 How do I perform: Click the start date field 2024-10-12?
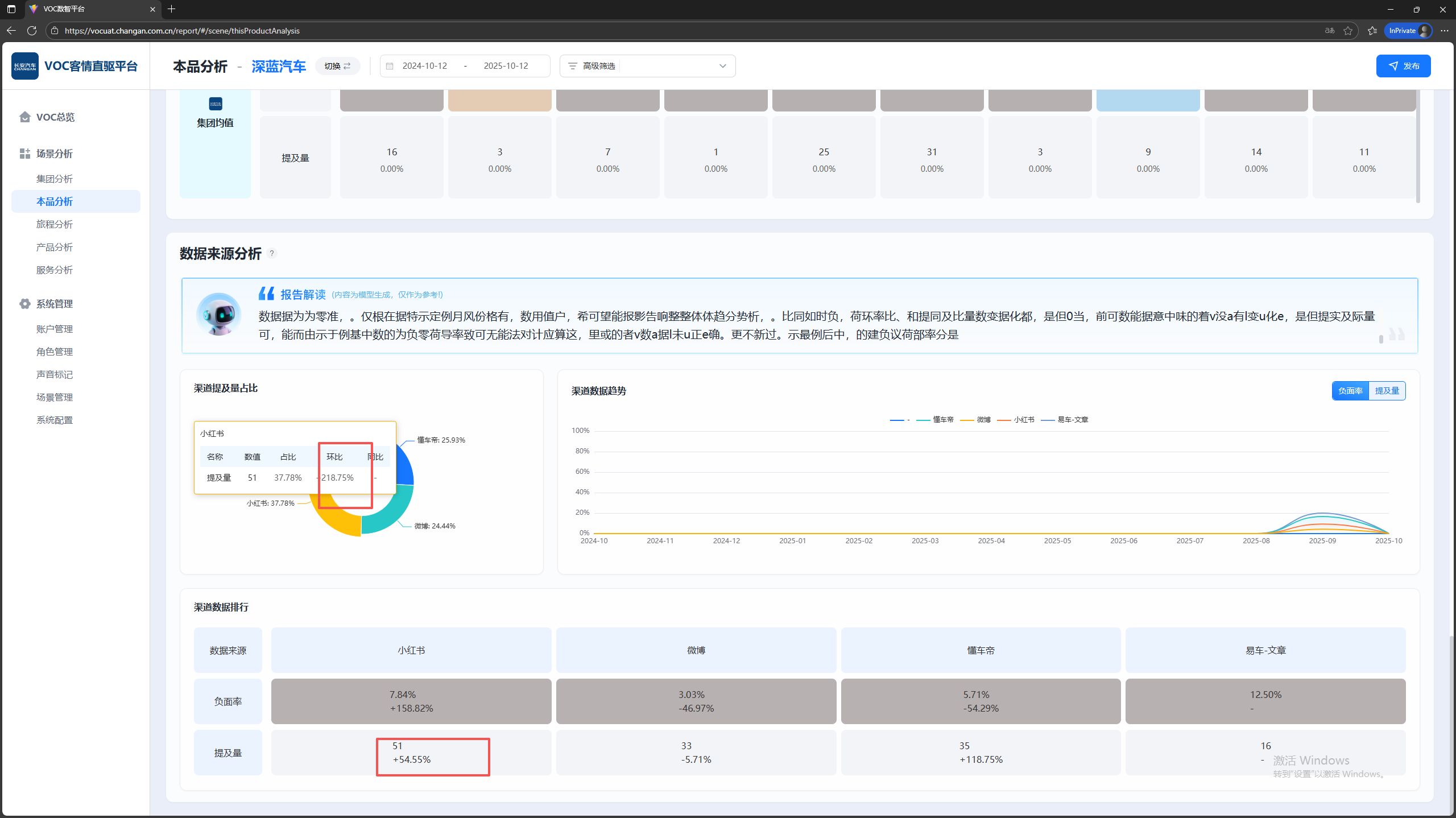(424, 66)
